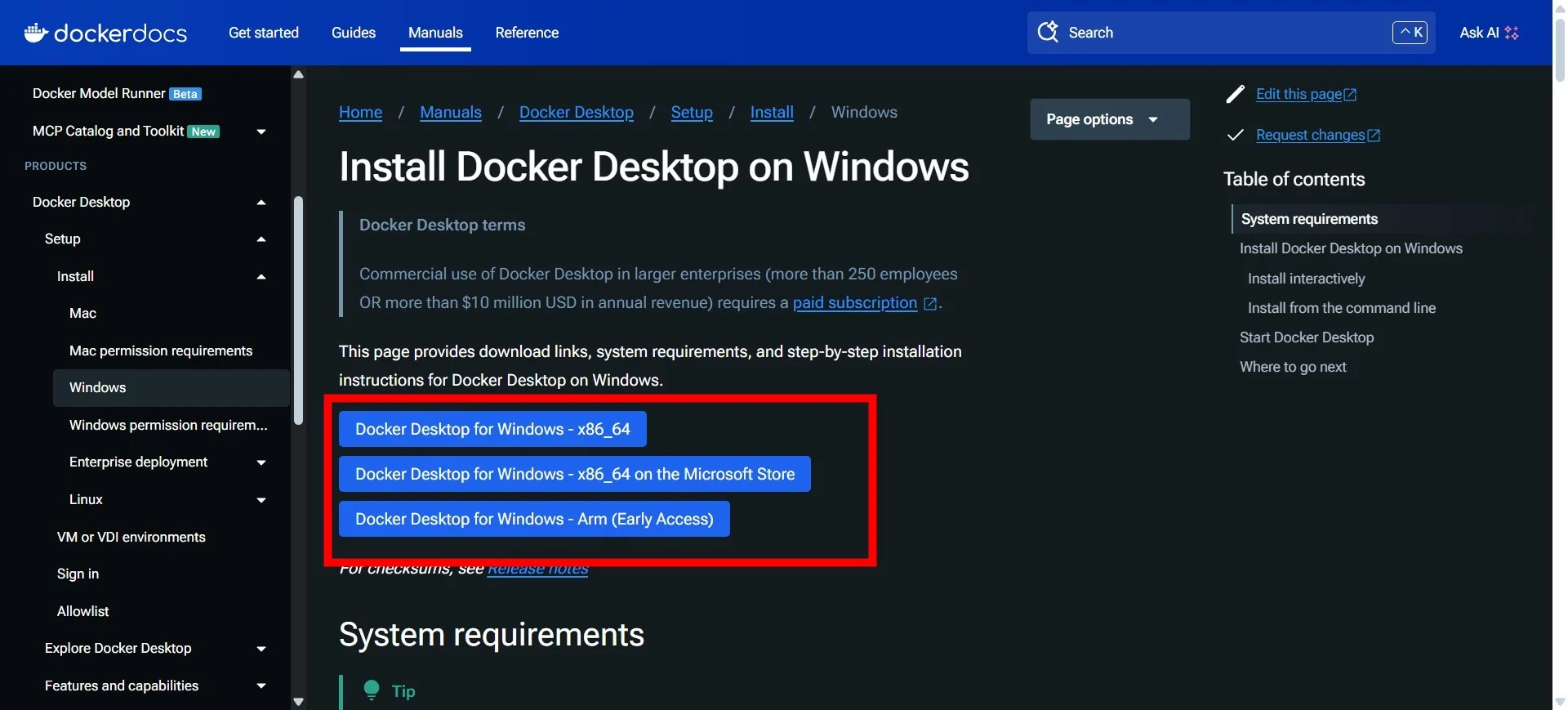This screenshot has width=1568, height=710.
Task: Collapse the Setup sidebar section
Action: [x=261, y=239]
